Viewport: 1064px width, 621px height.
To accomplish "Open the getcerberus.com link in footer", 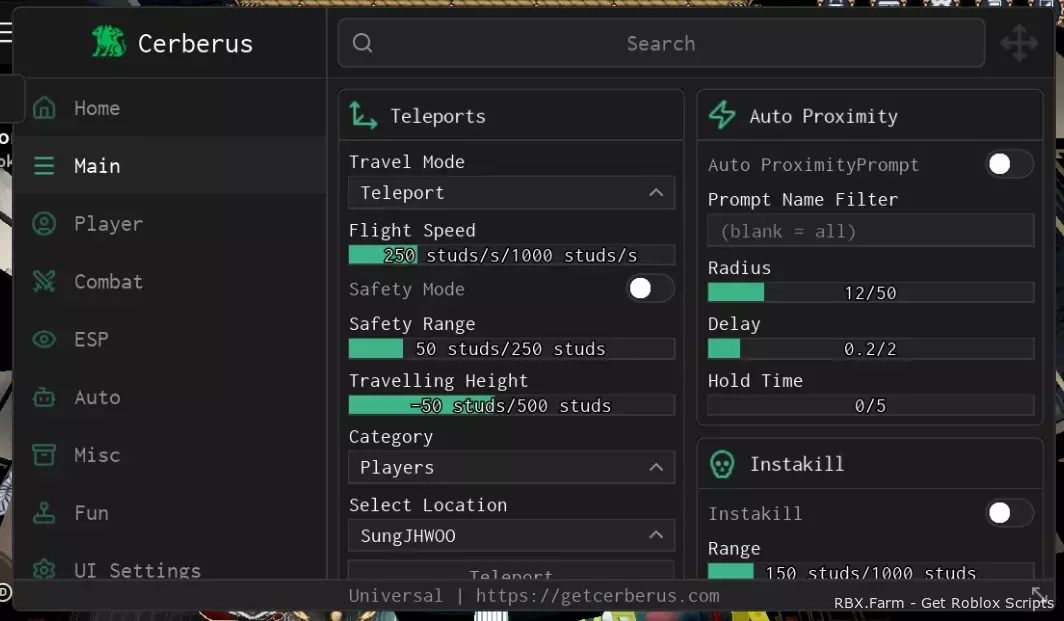I will pos(597,596).
